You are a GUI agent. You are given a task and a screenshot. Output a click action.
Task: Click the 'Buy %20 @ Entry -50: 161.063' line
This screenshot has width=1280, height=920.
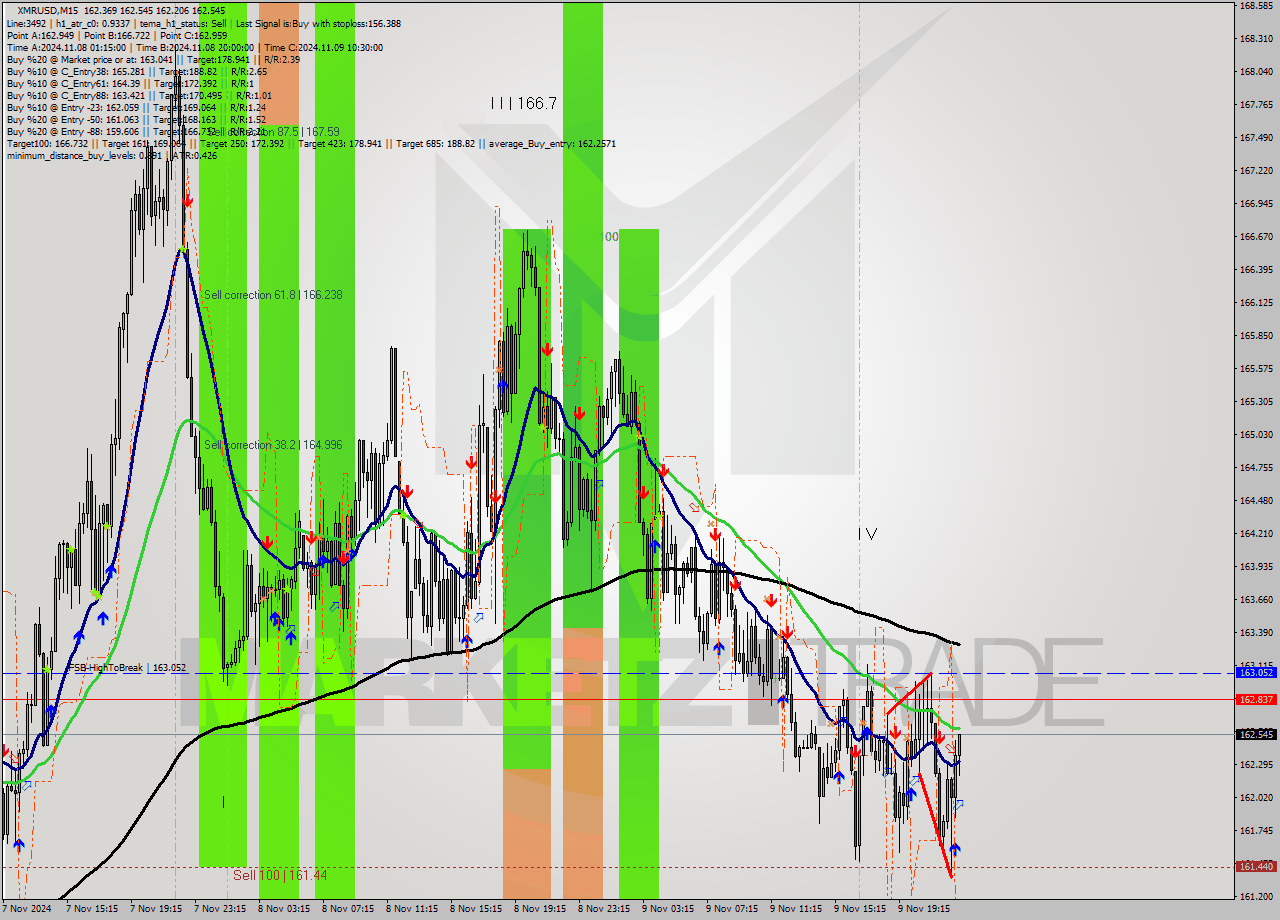point(136,119)
